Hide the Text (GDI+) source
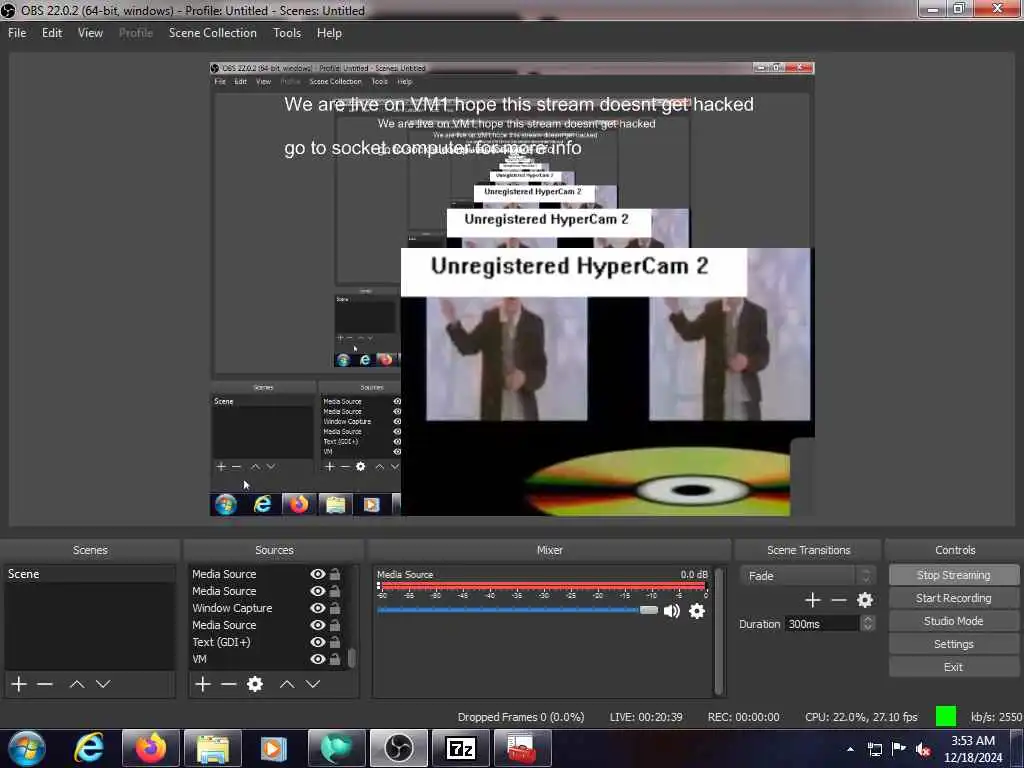 pos(317,642)
